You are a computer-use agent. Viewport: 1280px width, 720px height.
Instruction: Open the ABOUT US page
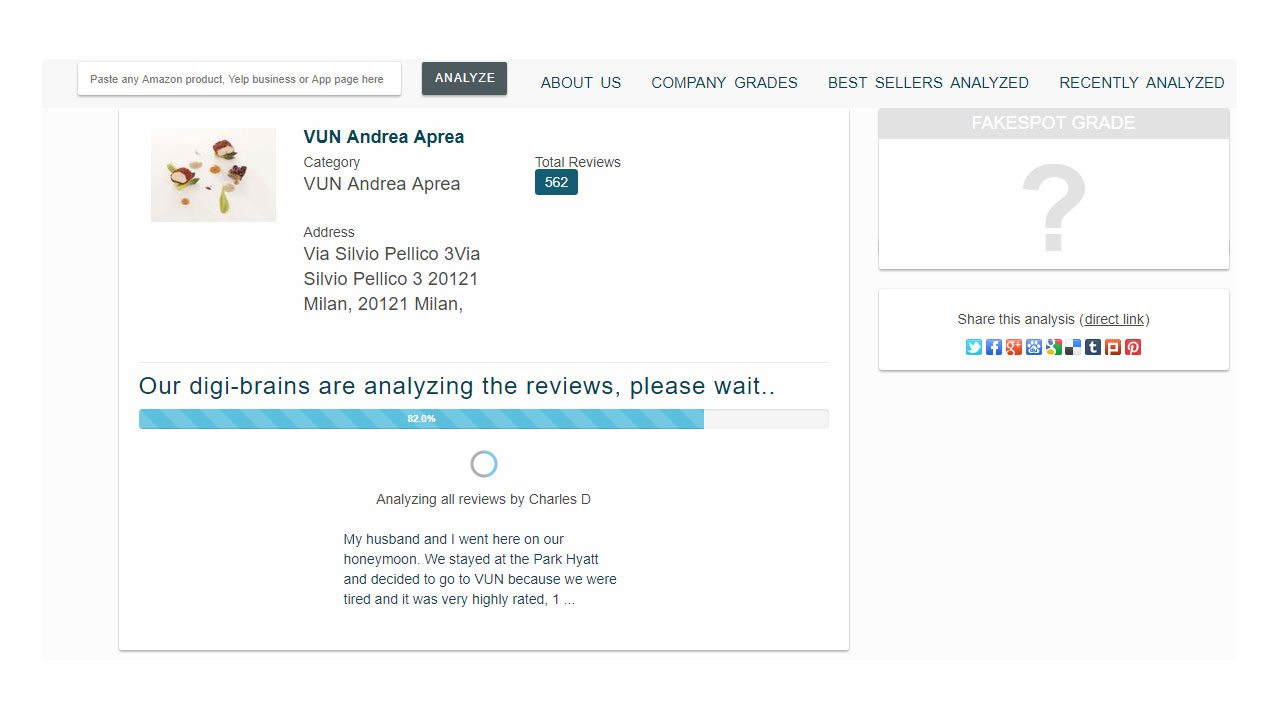(580, 83)
